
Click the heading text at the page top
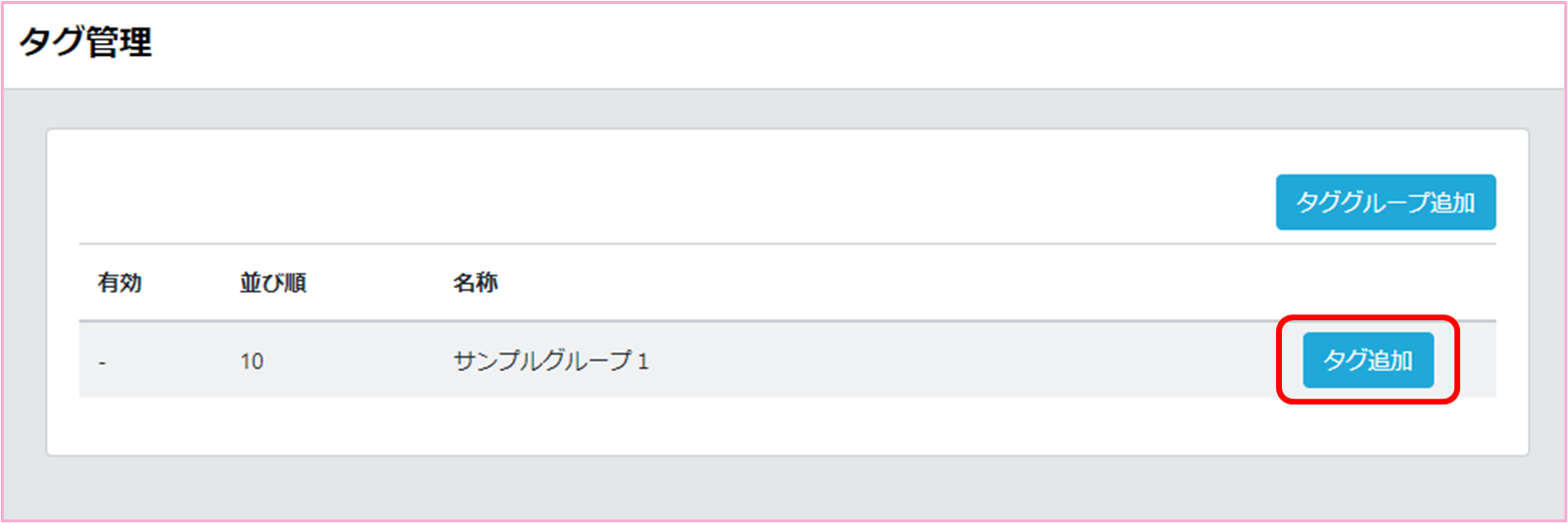click(86, 43)
